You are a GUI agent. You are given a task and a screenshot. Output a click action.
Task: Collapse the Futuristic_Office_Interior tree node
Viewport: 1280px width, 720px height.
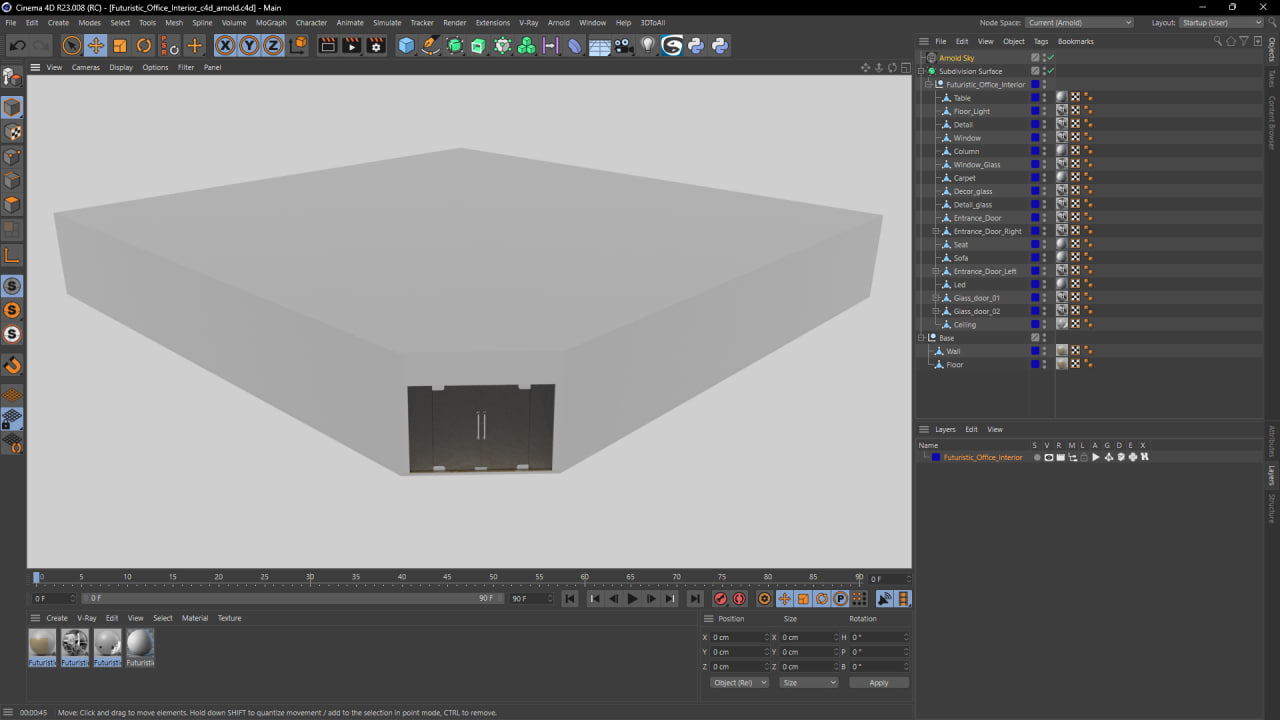tap(928, 85)
